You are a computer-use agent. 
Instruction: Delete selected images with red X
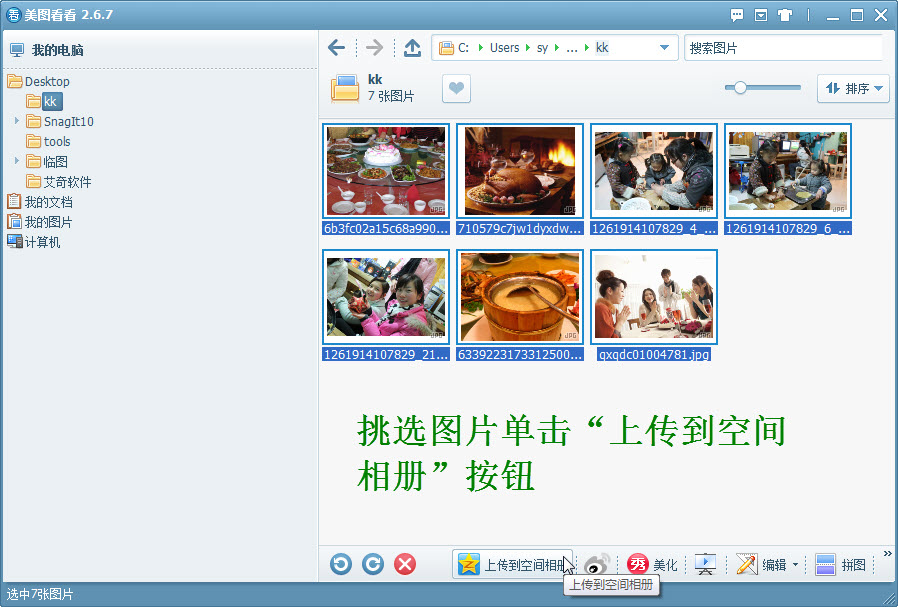pyautogui.click(x=405, y=564)
